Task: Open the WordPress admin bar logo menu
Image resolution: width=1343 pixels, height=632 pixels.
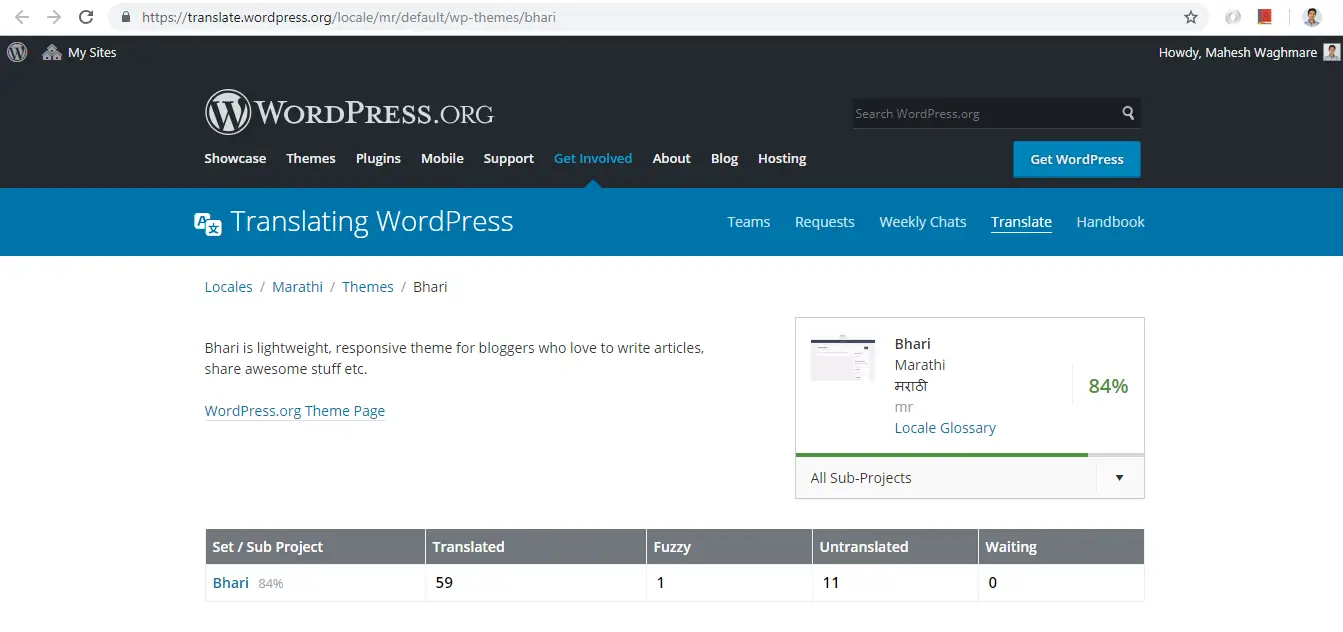Action: pos(17,52)
